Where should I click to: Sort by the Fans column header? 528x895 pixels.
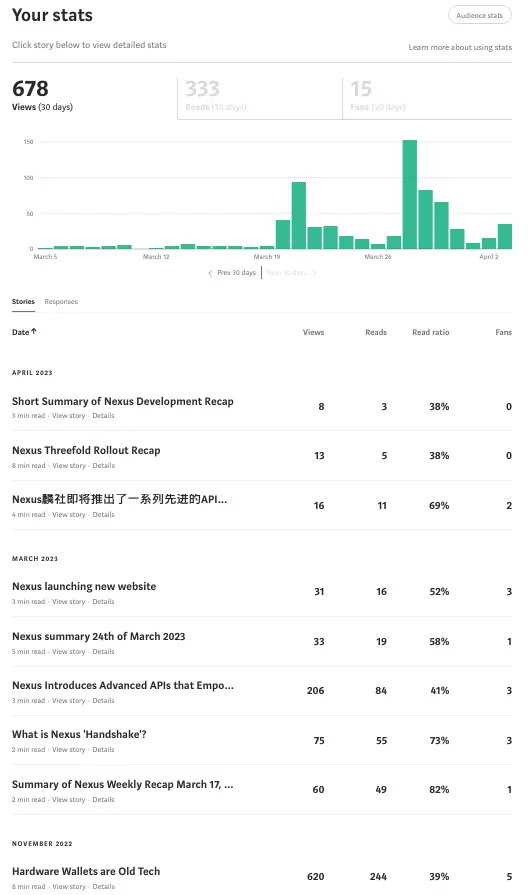point(503,332)
